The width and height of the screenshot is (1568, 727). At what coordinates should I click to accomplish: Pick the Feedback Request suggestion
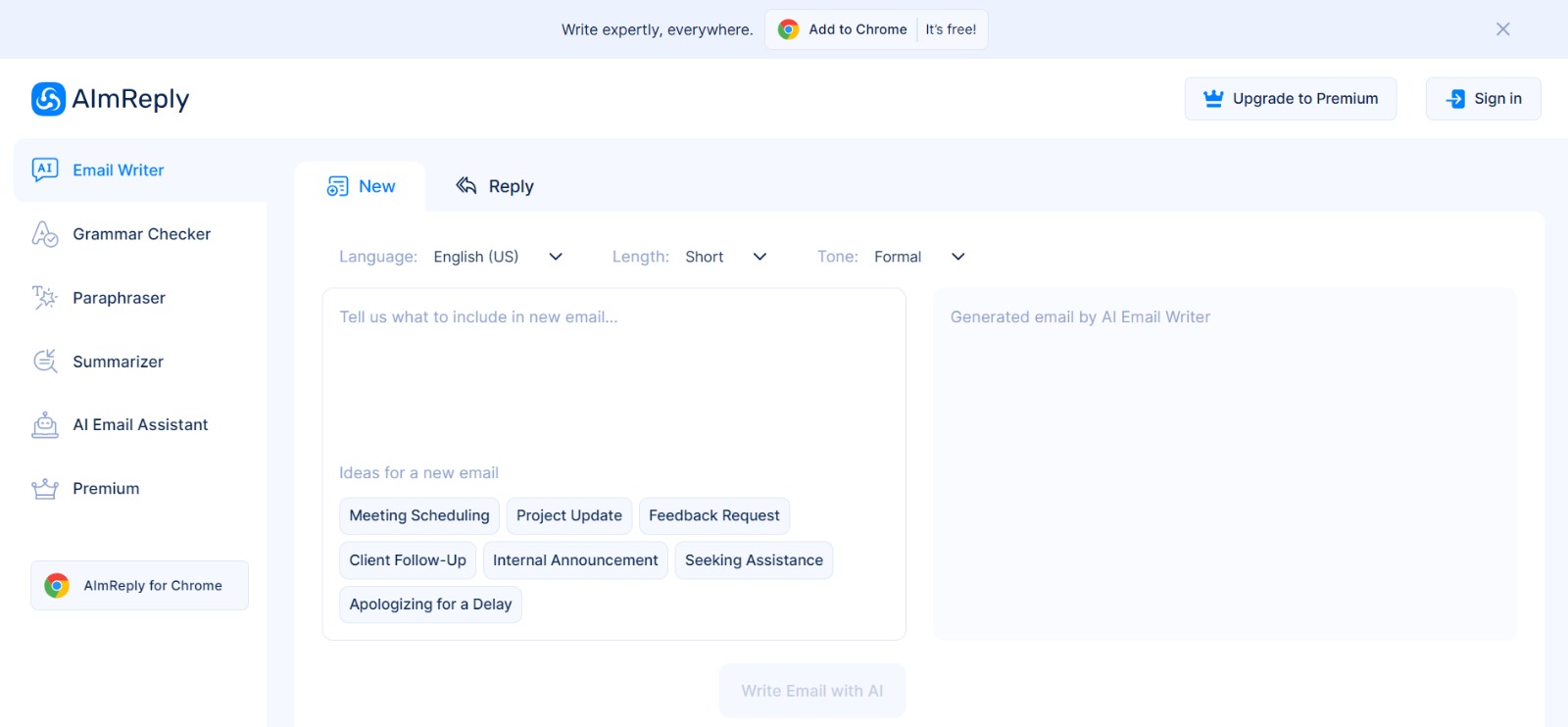click(x=713, y=516)
